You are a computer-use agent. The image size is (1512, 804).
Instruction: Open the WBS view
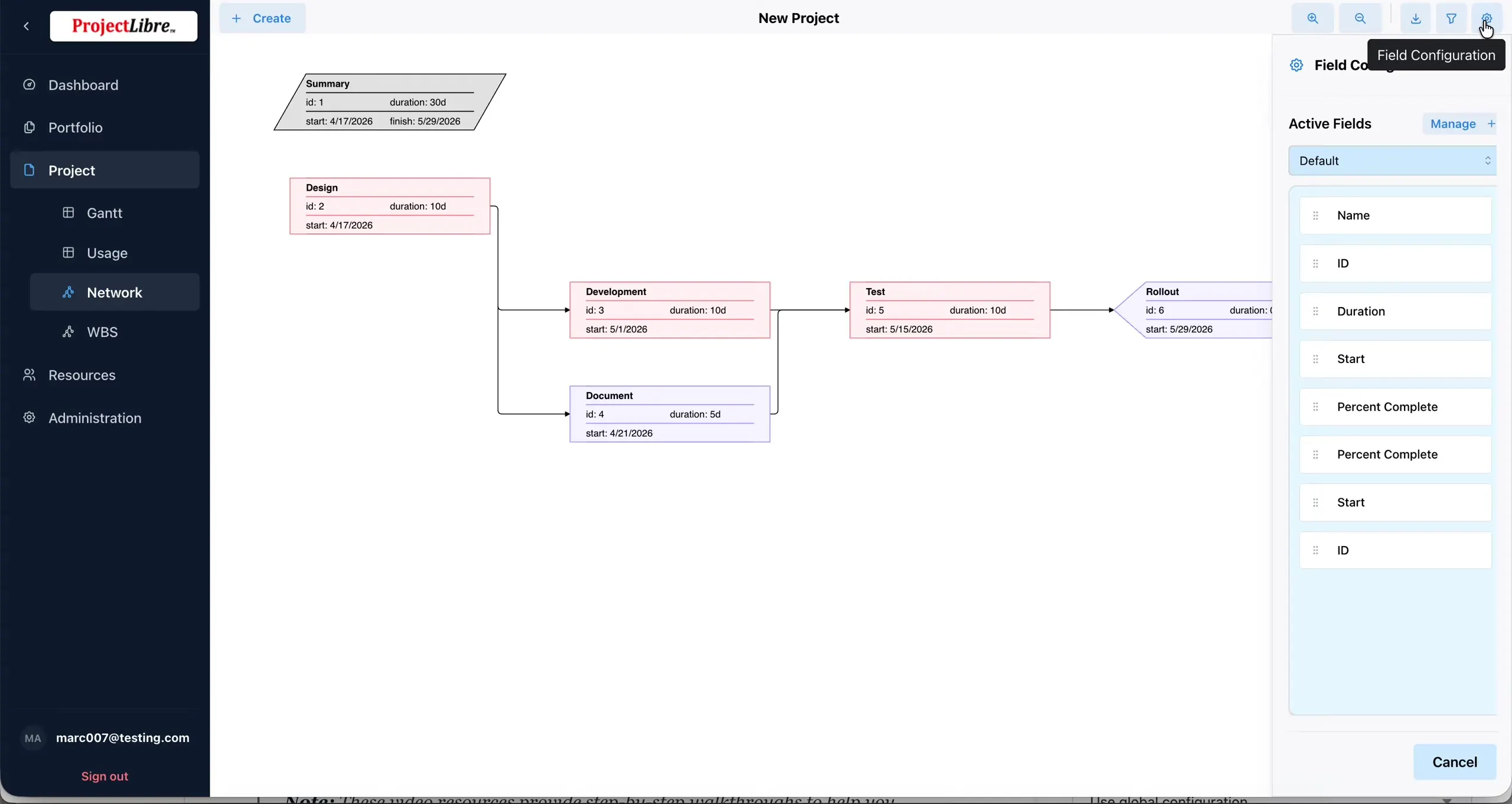click(x=115, y=332)
